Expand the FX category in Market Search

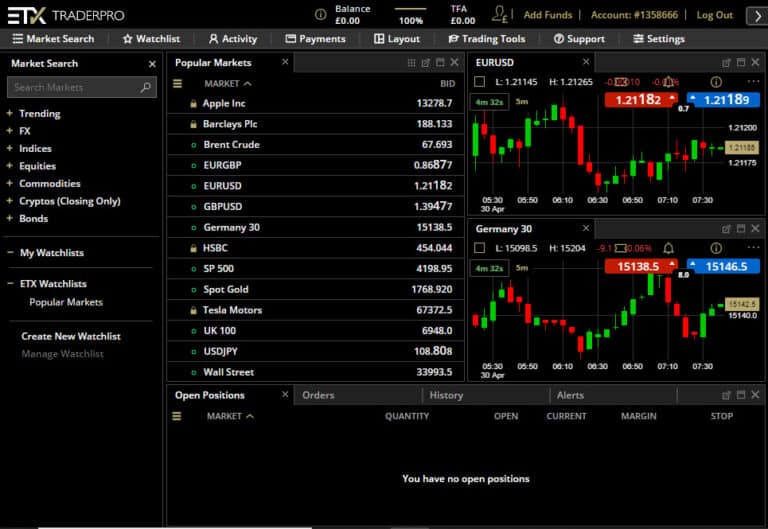(x=9, y=131)
